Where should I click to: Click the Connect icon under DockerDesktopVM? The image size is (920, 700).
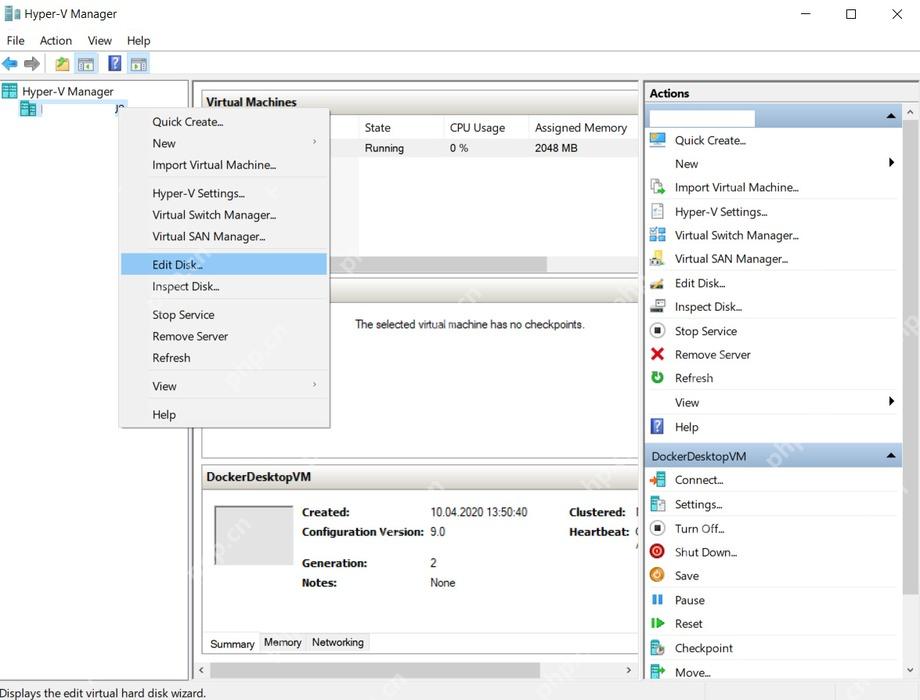click(658, 479)
